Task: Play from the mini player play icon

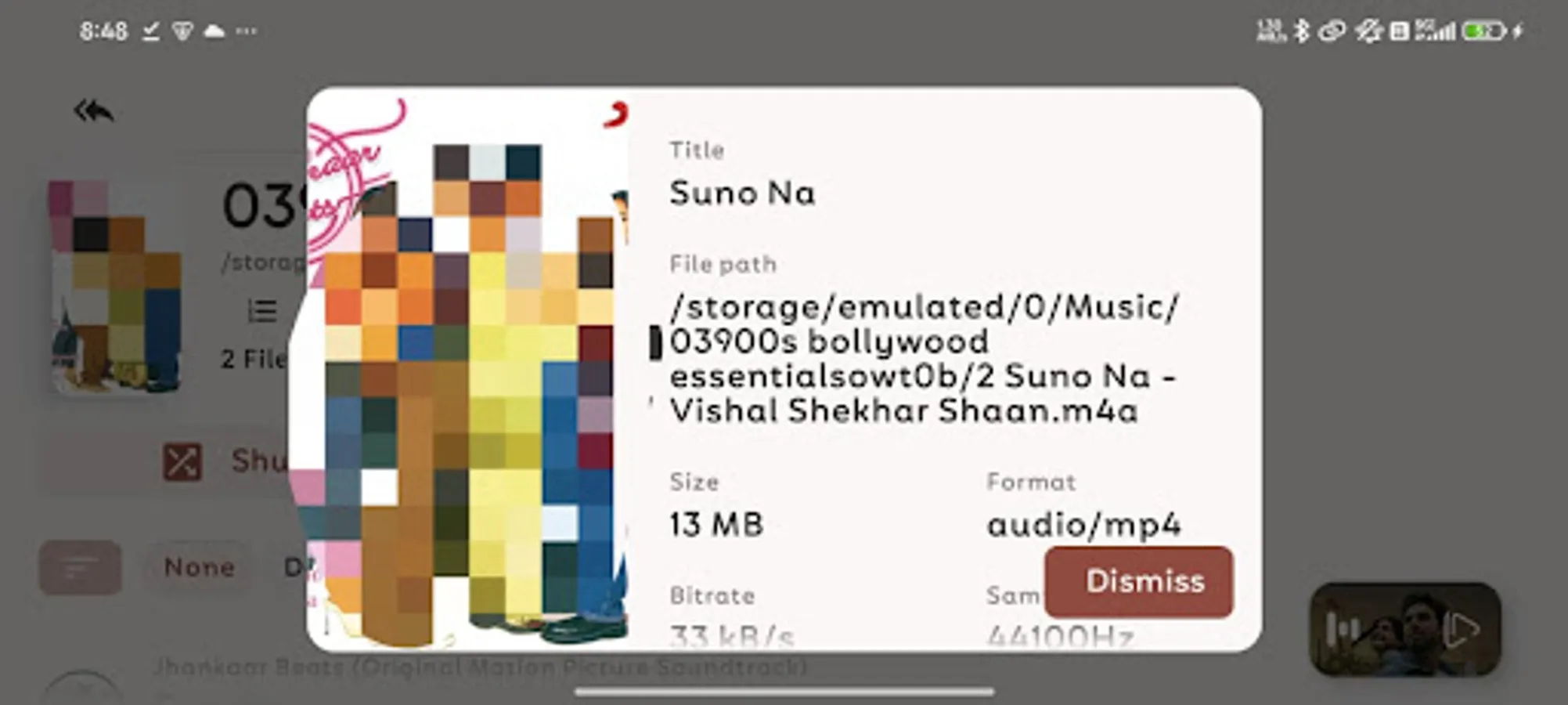Action: click(1461, 630)
